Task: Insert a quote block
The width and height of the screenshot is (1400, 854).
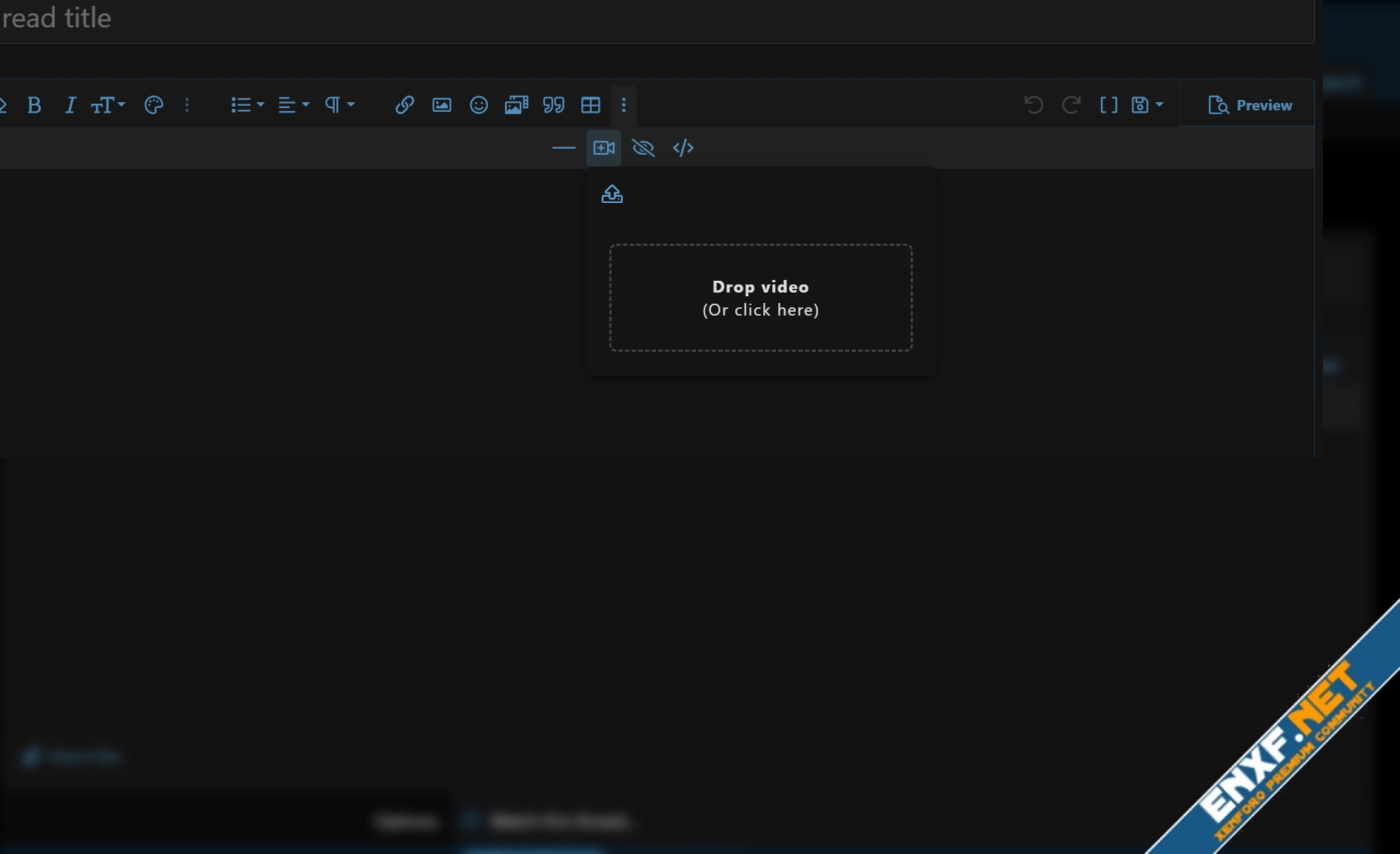Action: [x=553, y=105]
